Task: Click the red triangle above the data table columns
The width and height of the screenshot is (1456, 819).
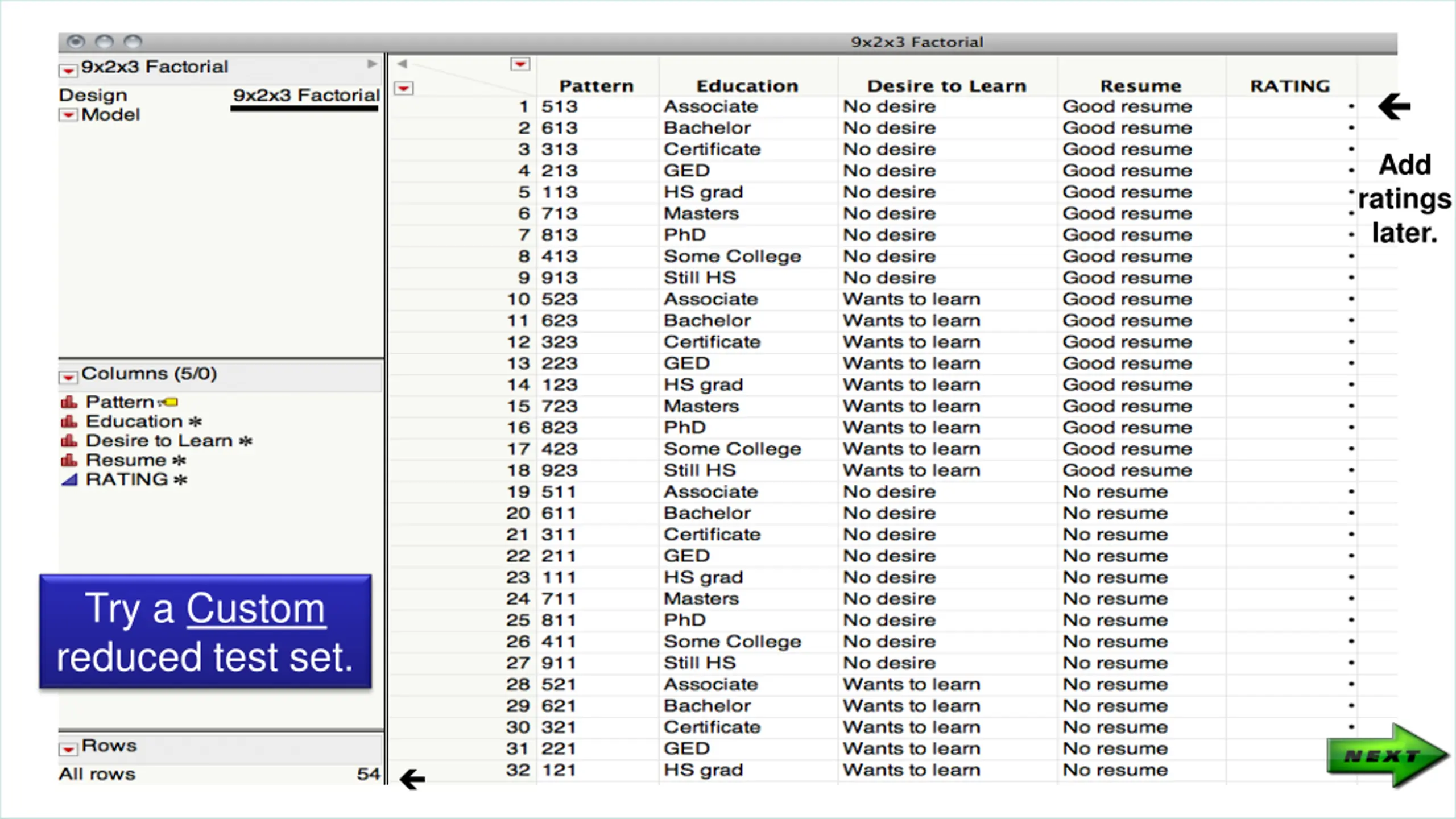Action: click(x=520, y=64)
